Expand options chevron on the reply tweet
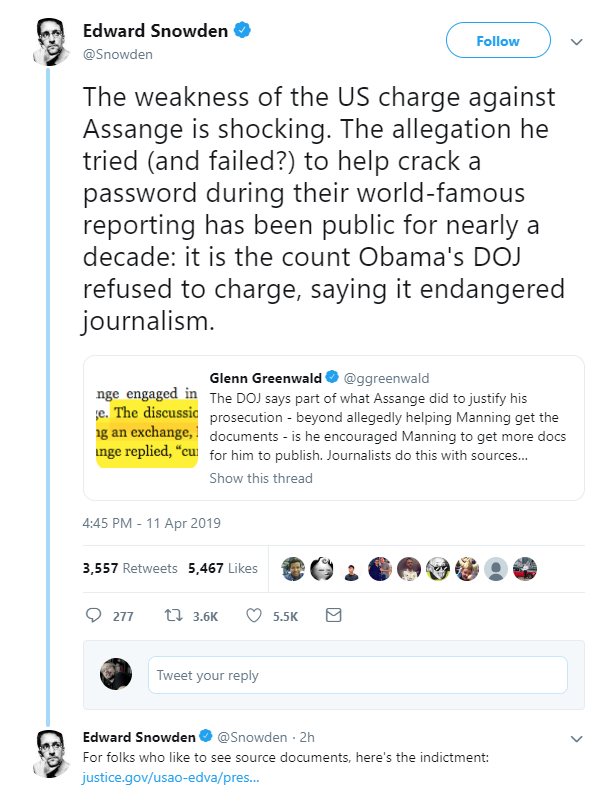600x795 pixels. [x=576, y=739]
